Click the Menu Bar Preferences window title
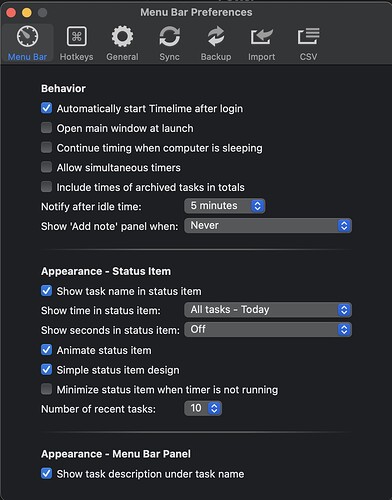Screen dimensions: 392x500 196,12
